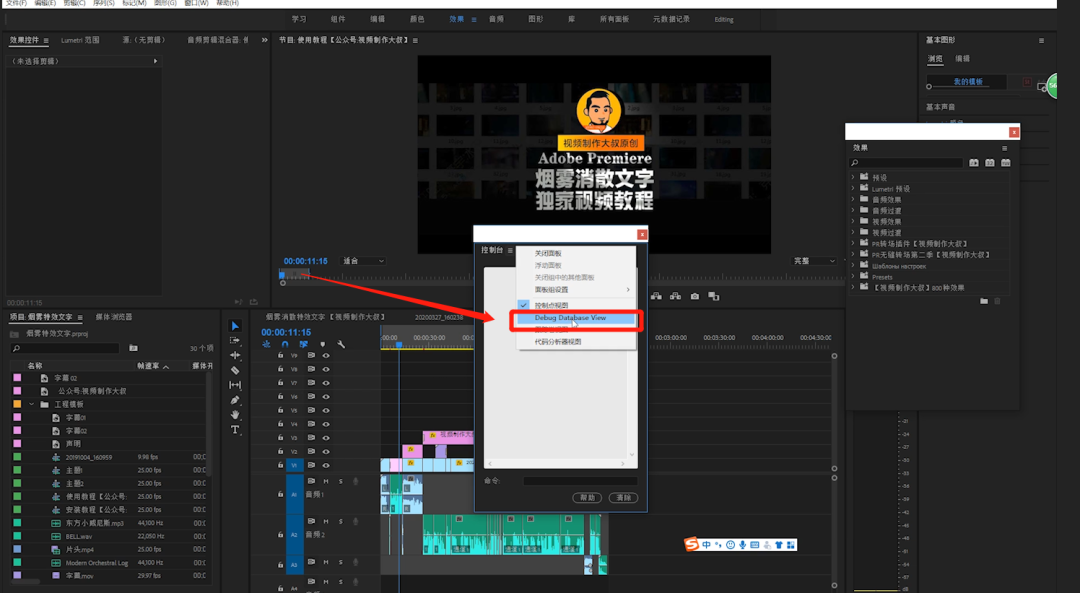Image resolution: width=1080 pixels, height=593 pixels.
Task: Select the Selection tool arrow
Action: pos(235,326)
